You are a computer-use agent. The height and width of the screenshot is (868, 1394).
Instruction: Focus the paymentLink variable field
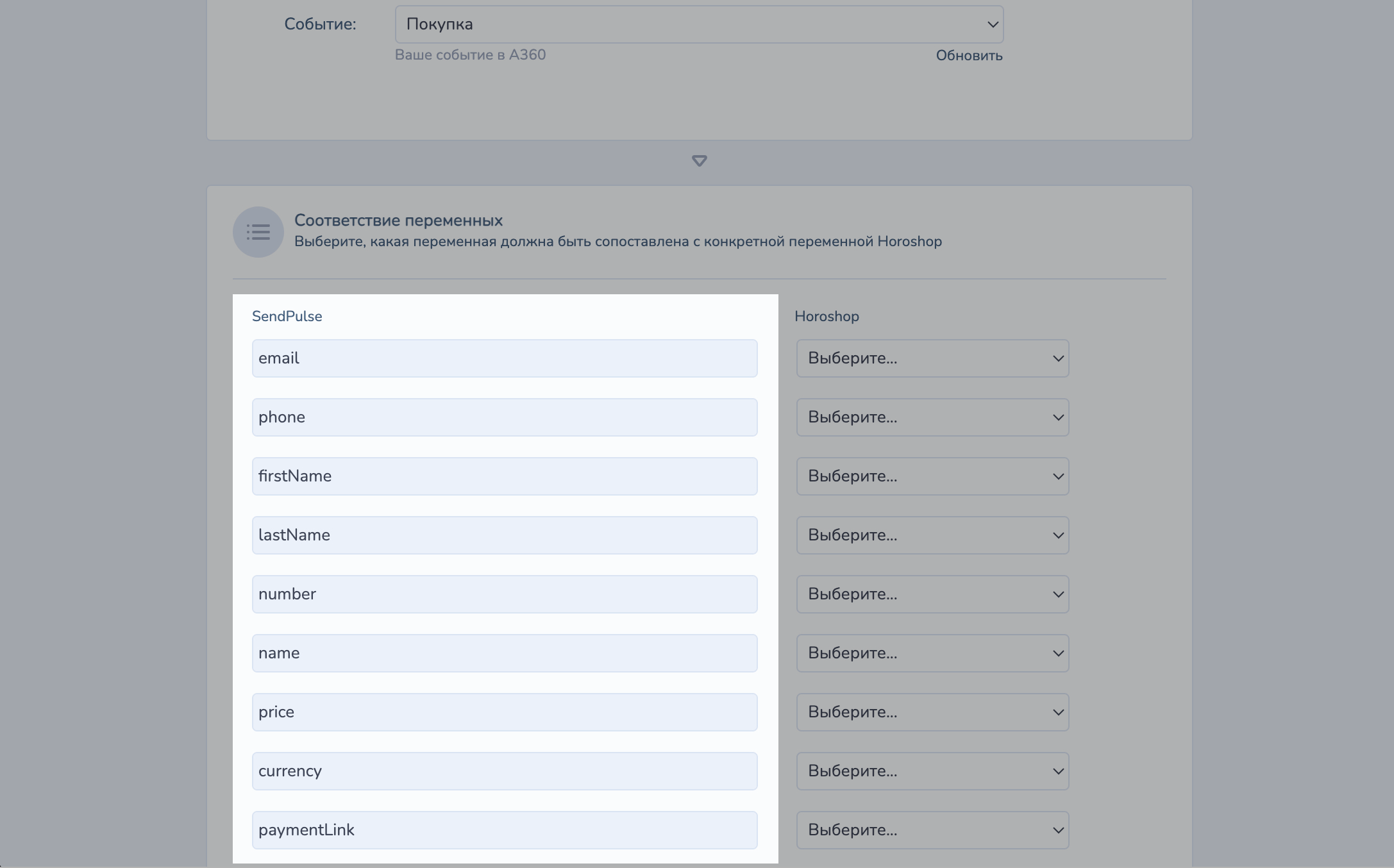504,830
